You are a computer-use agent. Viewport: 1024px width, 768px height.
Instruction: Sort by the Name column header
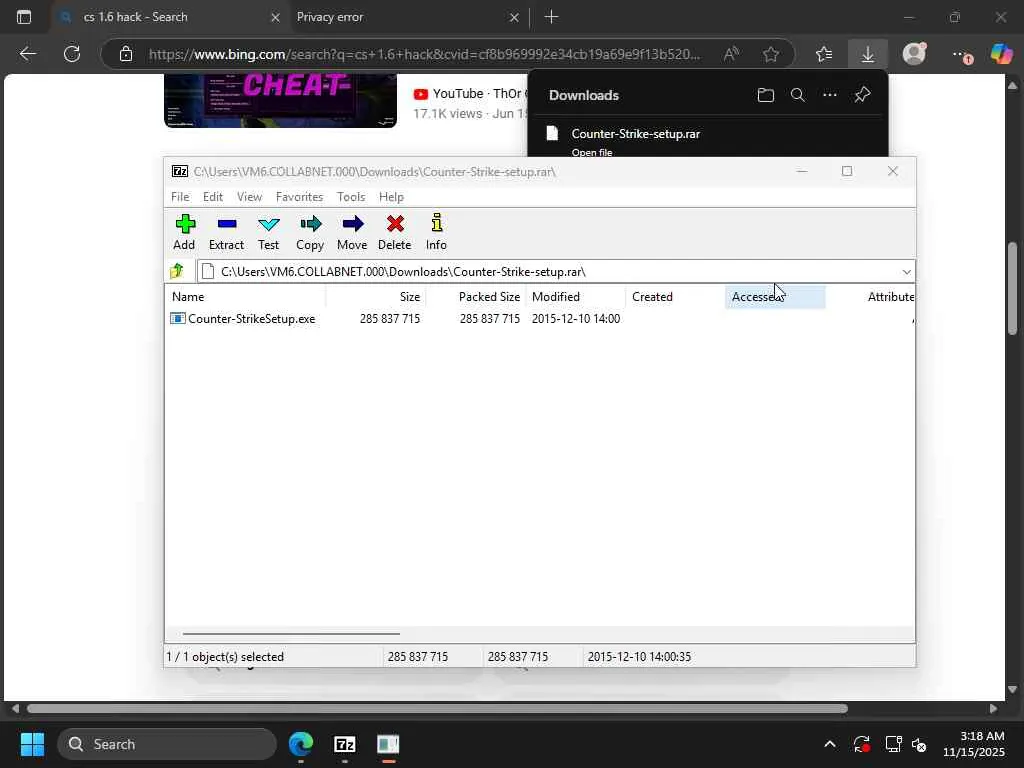[245, 296]
